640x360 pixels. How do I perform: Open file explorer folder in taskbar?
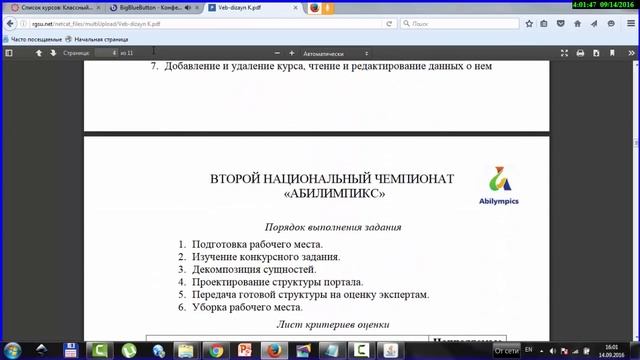[186, 351]
